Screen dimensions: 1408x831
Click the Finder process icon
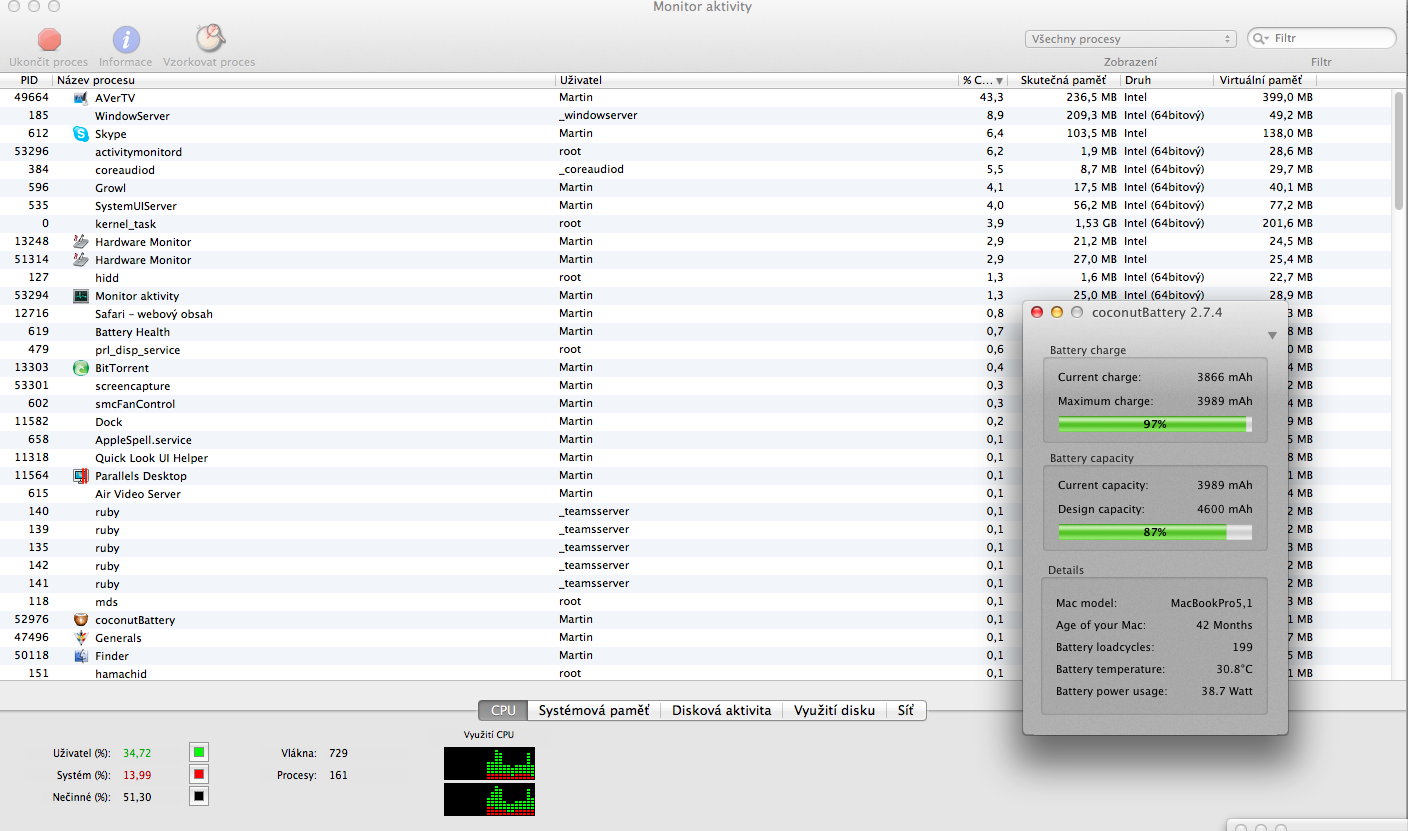[81, 656]
